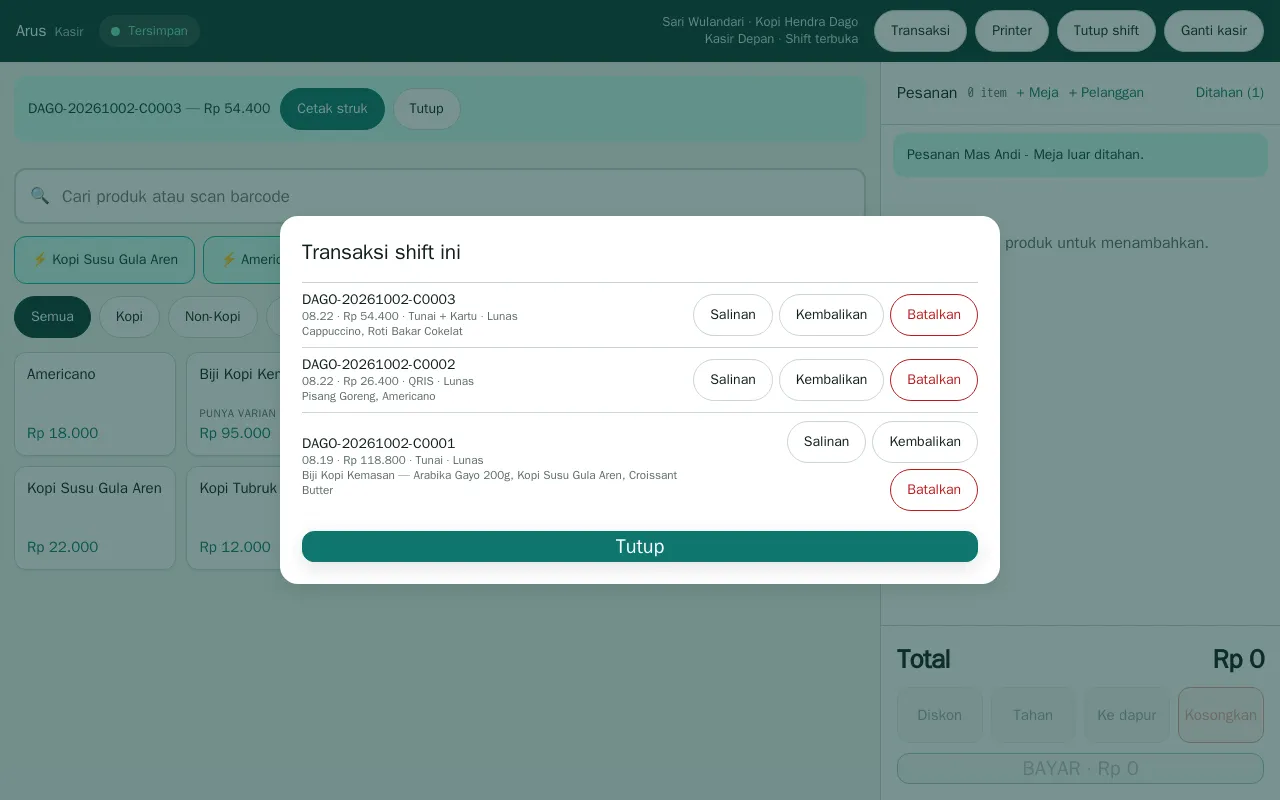This screenshot has height=800, width=1280.
Task: Click the Tutup shift button
Action: [1106, 31]
